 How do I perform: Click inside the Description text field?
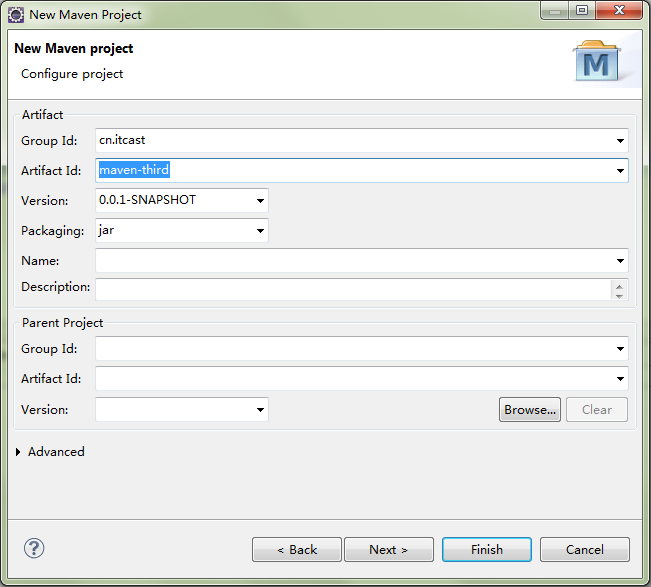click(350, 290)
